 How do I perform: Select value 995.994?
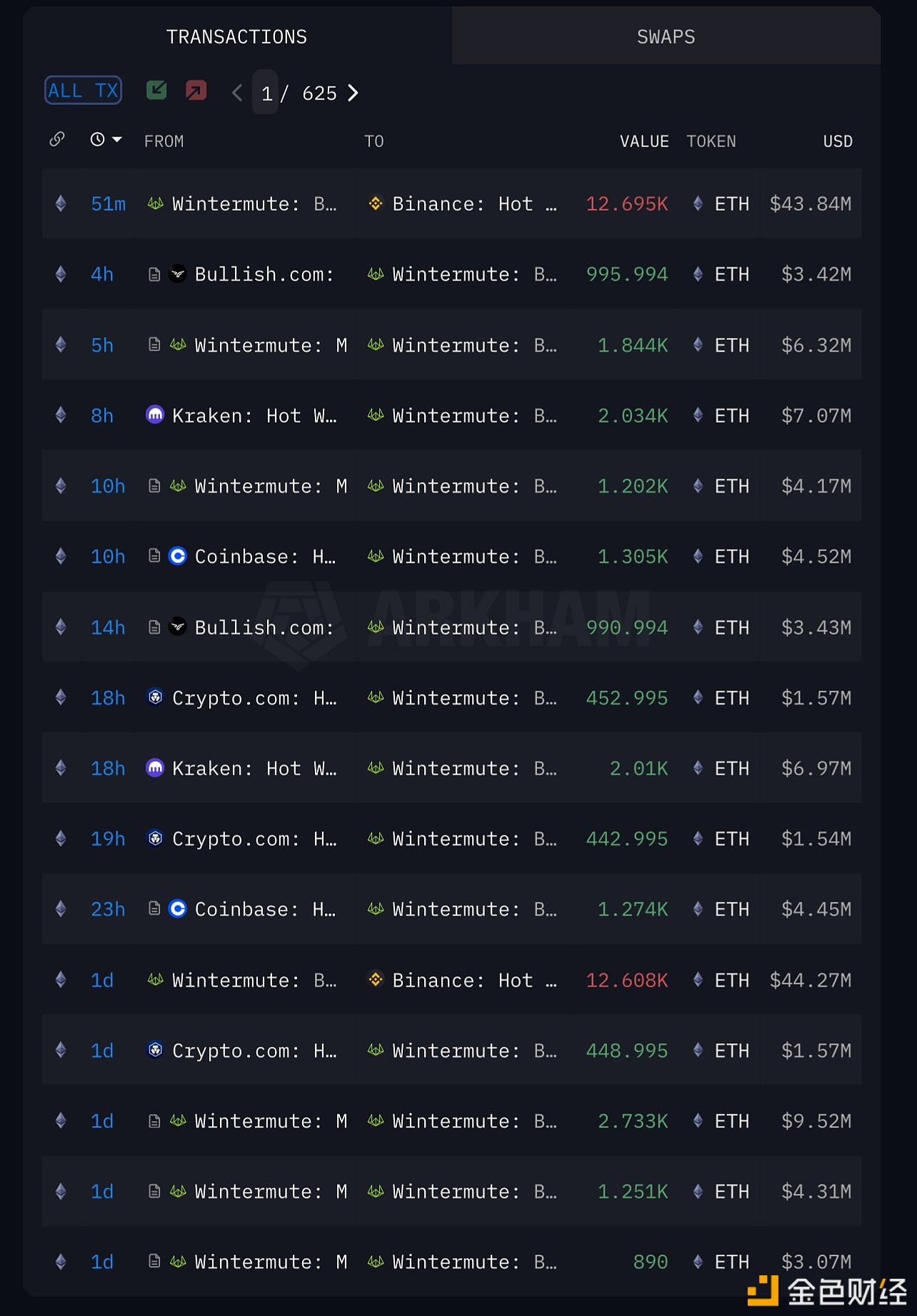coord(627,274)
